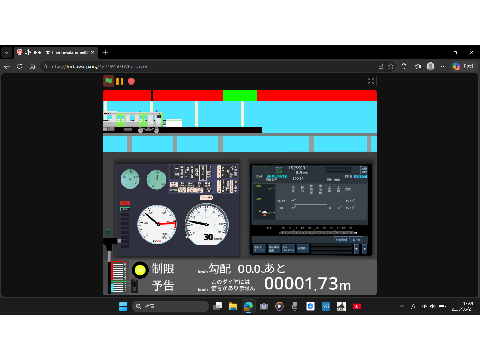Click the distance readout 00001.73m
This screenshot has height=360, width=480.
307,284
